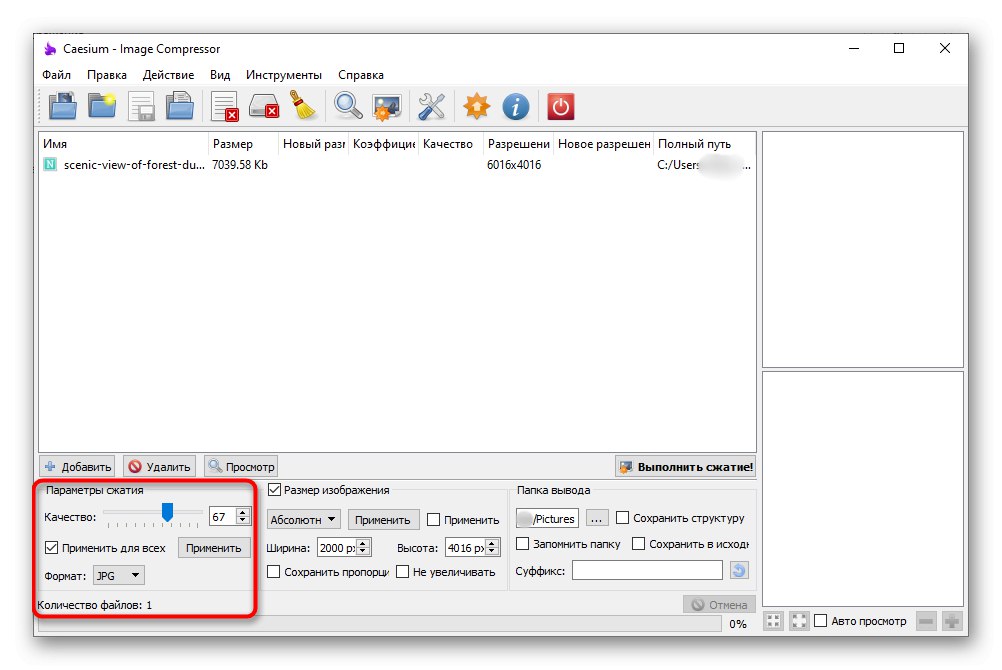Screen dimensions: 1002x670
Task: Click Remove from hard disk icon
Action: coord(264,106)
